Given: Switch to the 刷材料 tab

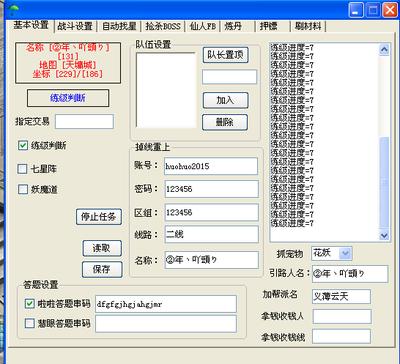Looking at the screenshot, I should click(308, 26).
